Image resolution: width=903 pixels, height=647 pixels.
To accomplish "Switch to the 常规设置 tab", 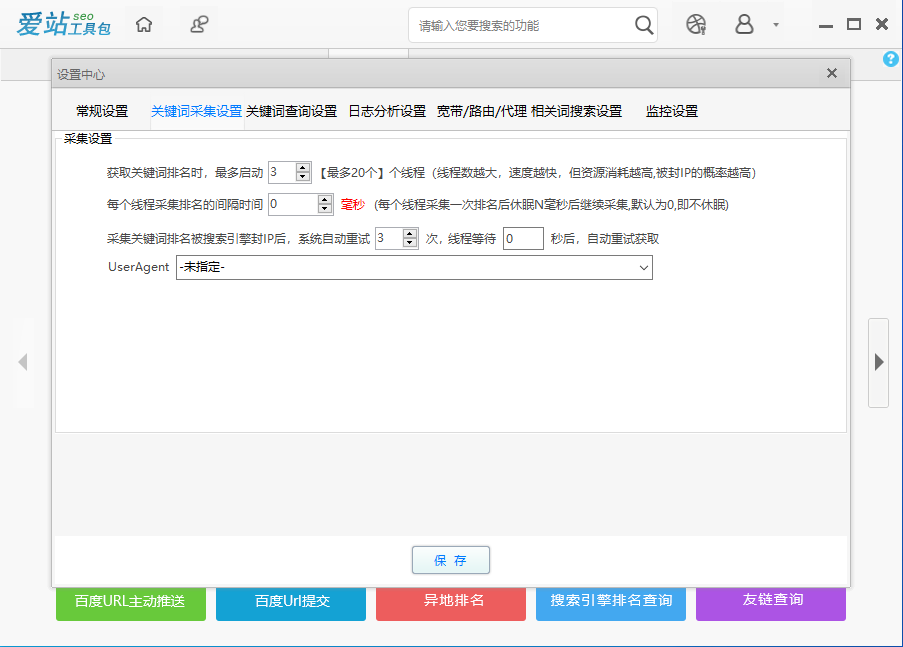I will point(102,111).
